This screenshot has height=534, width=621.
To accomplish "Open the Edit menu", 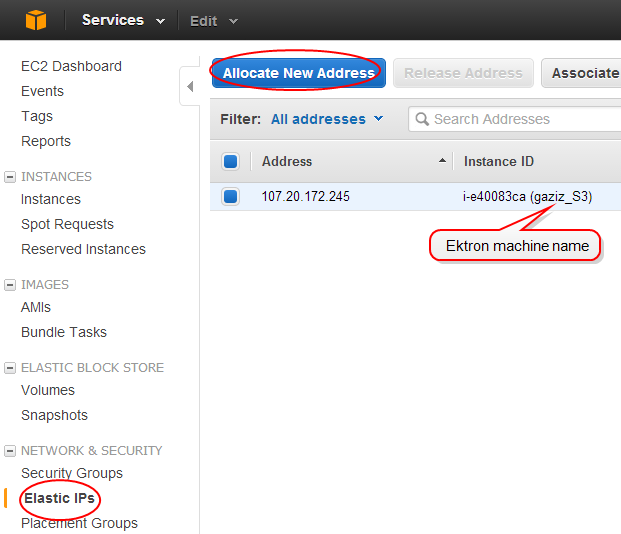I will [x=213, y=21].
